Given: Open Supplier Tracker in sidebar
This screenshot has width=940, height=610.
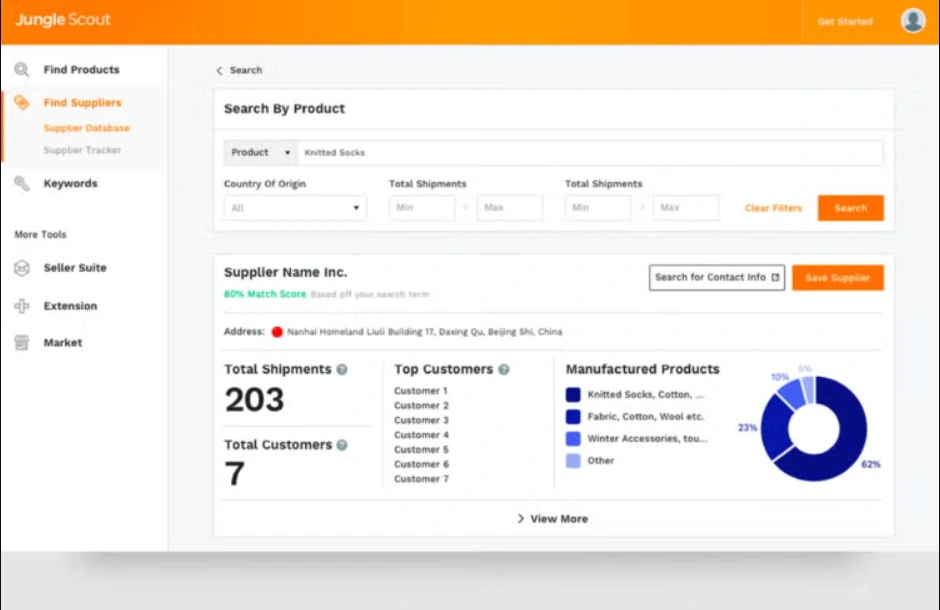Looking at the screenshot, I should point(83,150).
